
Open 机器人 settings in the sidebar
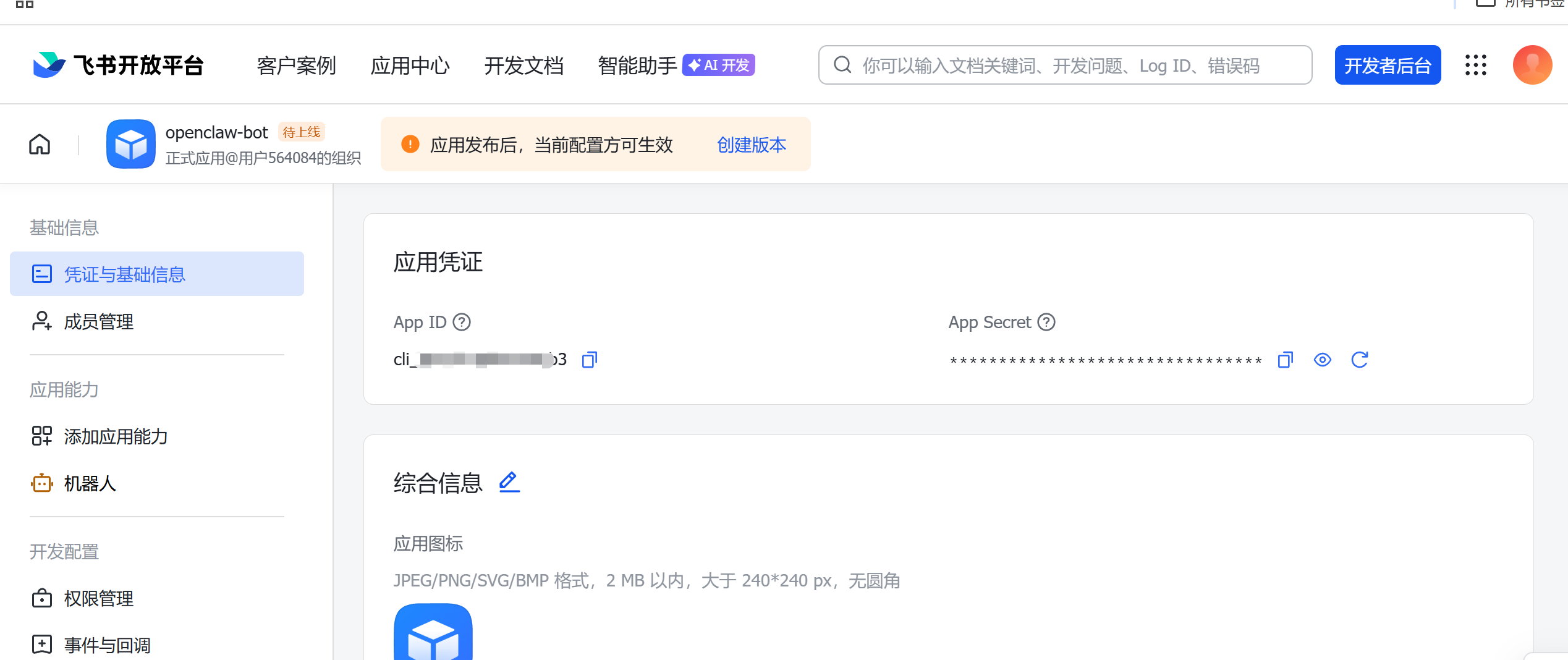[157, 483]
